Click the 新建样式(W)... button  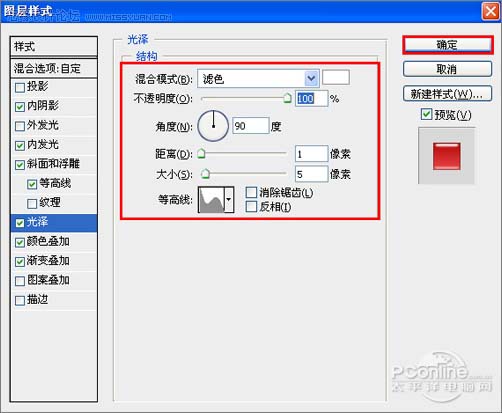[447, 94]
